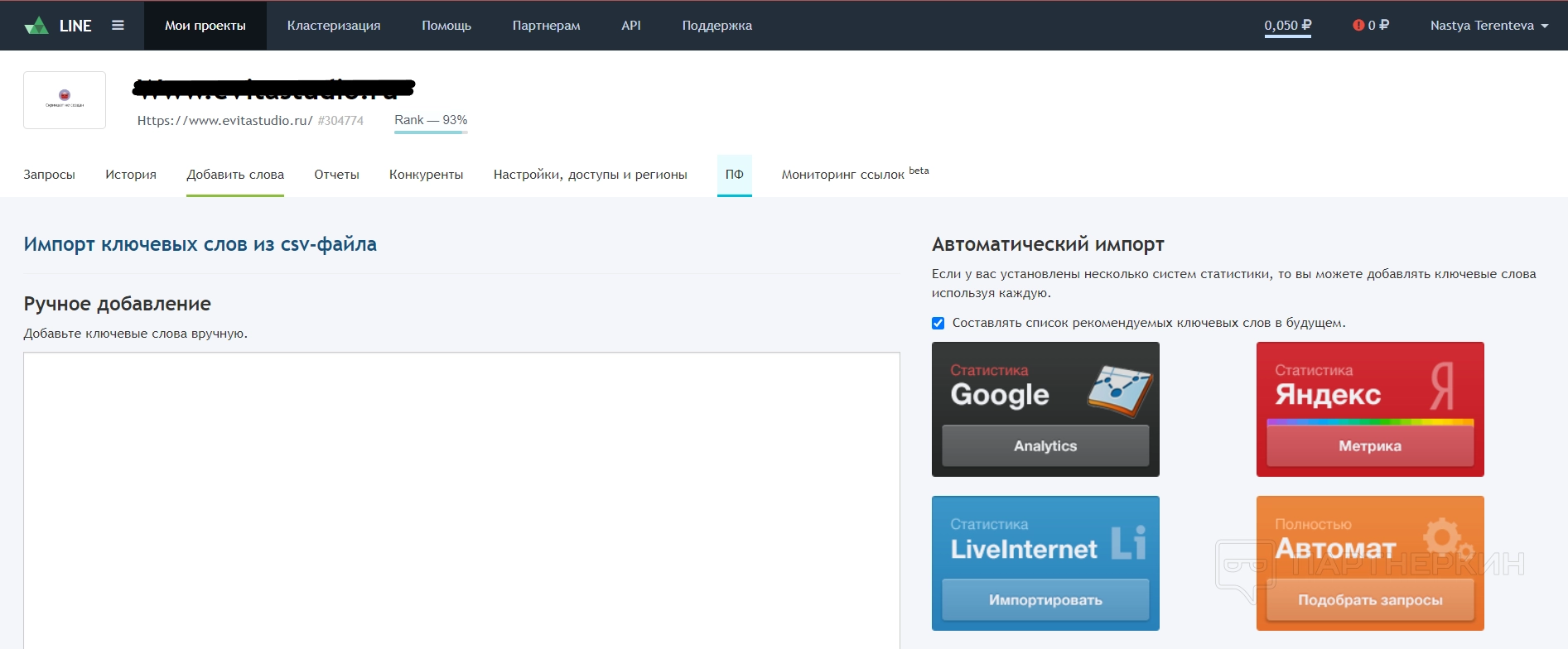Open the Импорт ключевых слов из csv-файла link
Screen dimensions: 1568x649
(200, 244)
